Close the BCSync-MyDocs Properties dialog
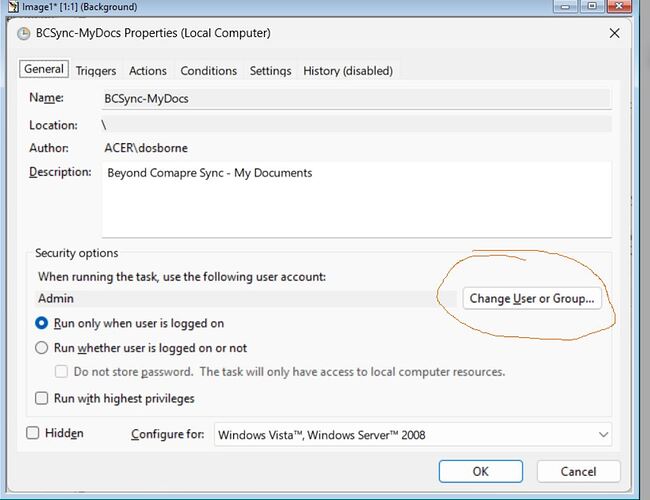Image resolution: width=650 pixels, height=500 pixels. [614, 33]
